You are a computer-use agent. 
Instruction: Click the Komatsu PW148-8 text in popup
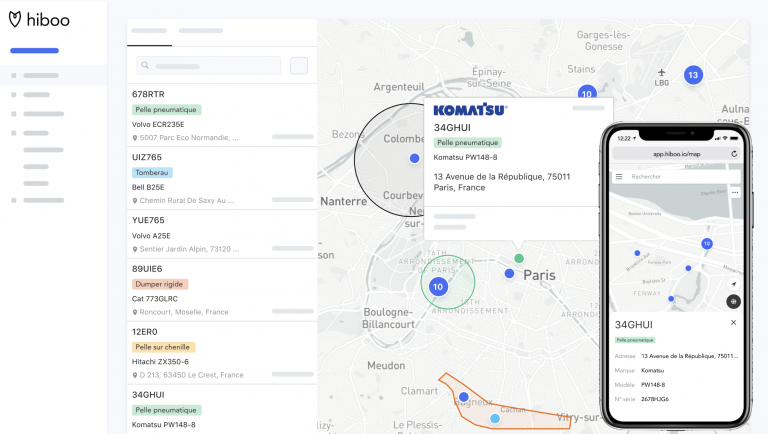[x=465, y=157]
